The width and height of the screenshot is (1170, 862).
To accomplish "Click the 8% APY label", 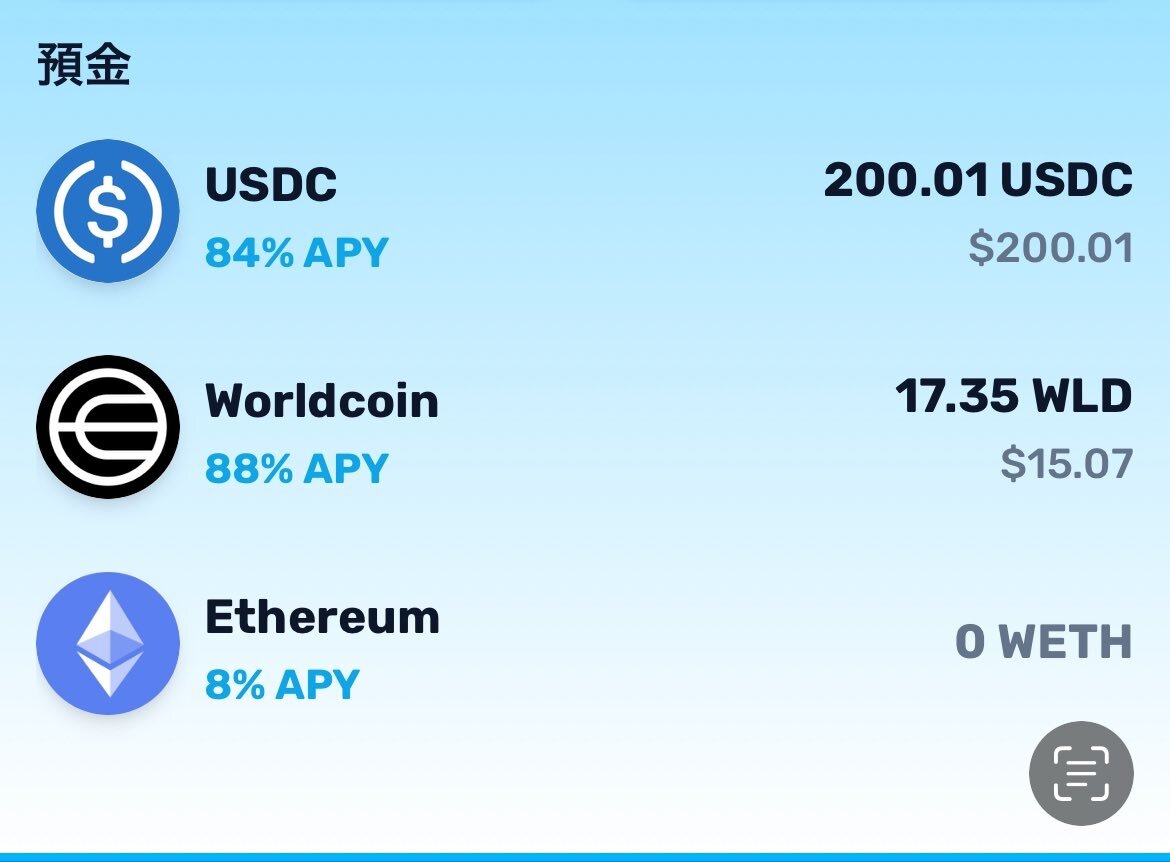I will 283,684.
